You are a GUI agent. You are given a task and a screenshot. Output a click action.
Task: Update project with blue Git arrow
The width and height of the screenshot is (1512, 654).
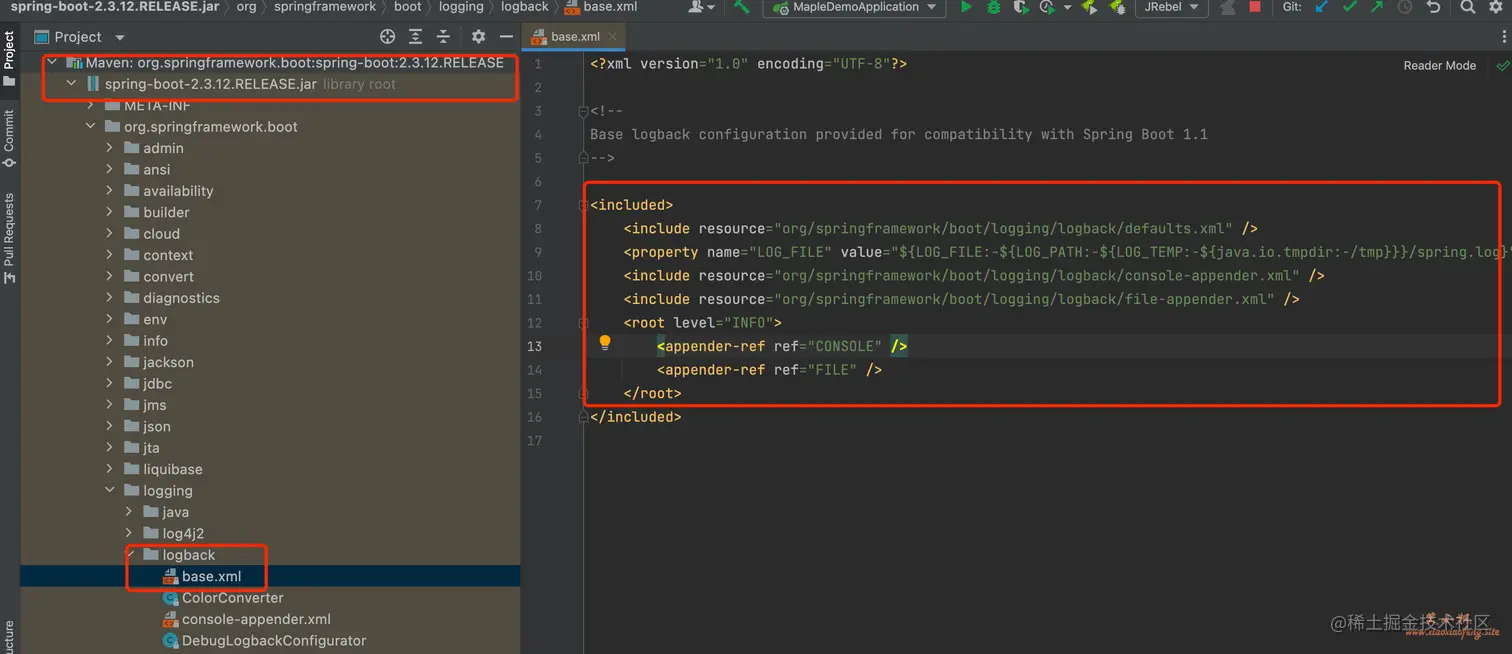[x=1322, y=7]
